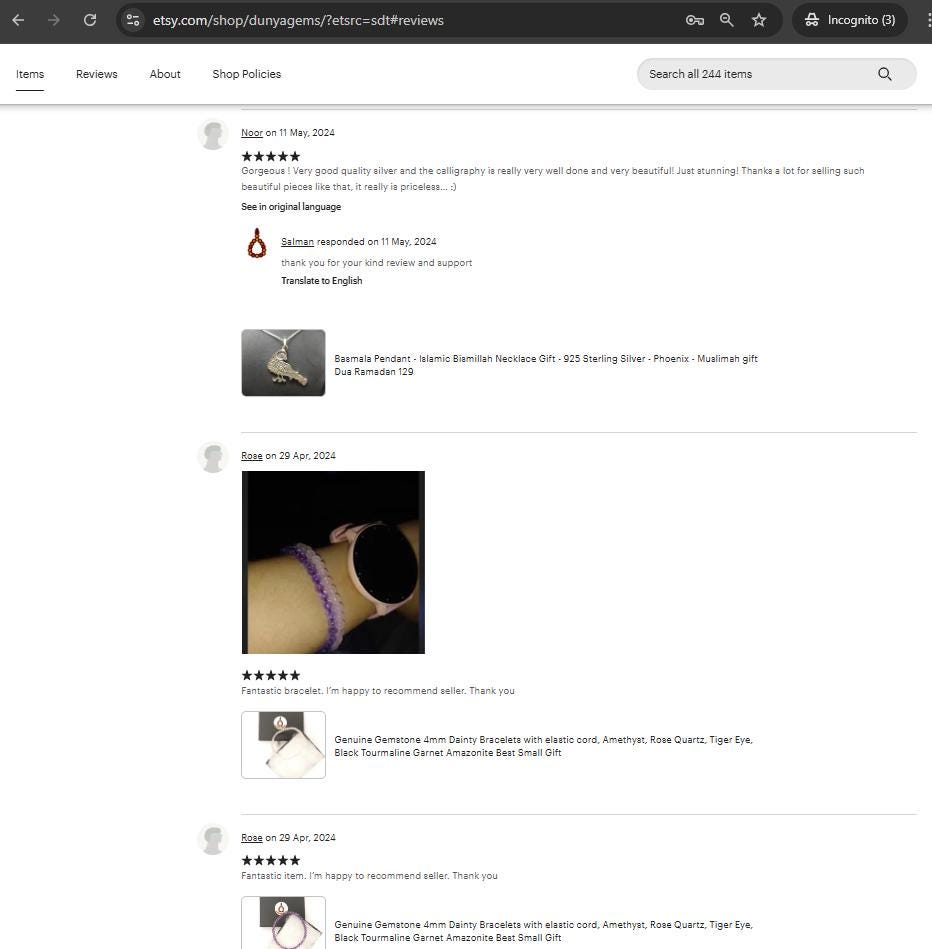
Task: Click Noor's avatar picture
Action: 213,134
